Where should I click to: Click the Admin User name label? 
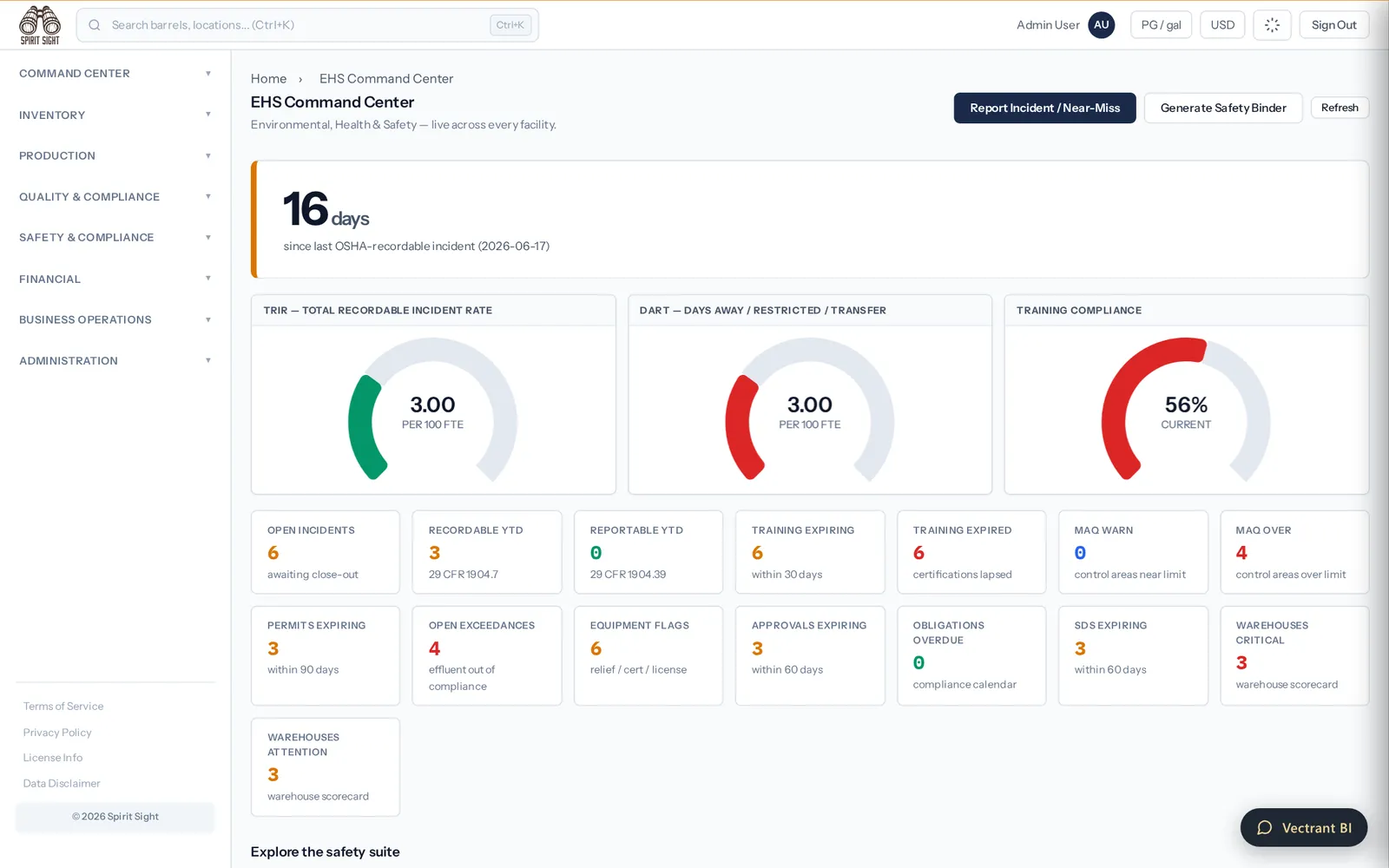pos(1048,25)
